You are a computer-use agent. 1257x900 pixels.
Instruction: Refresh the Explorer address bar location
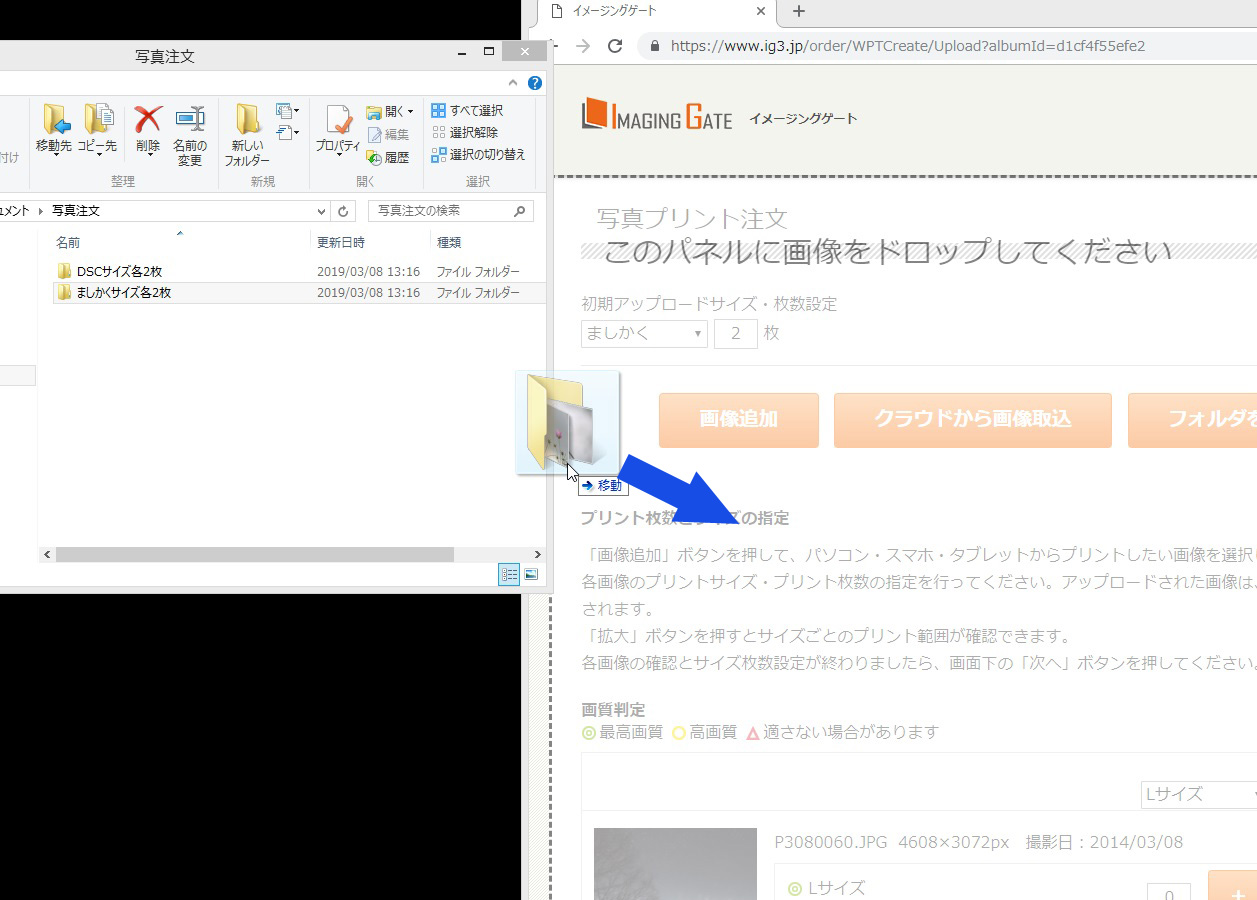click(344, 211)
